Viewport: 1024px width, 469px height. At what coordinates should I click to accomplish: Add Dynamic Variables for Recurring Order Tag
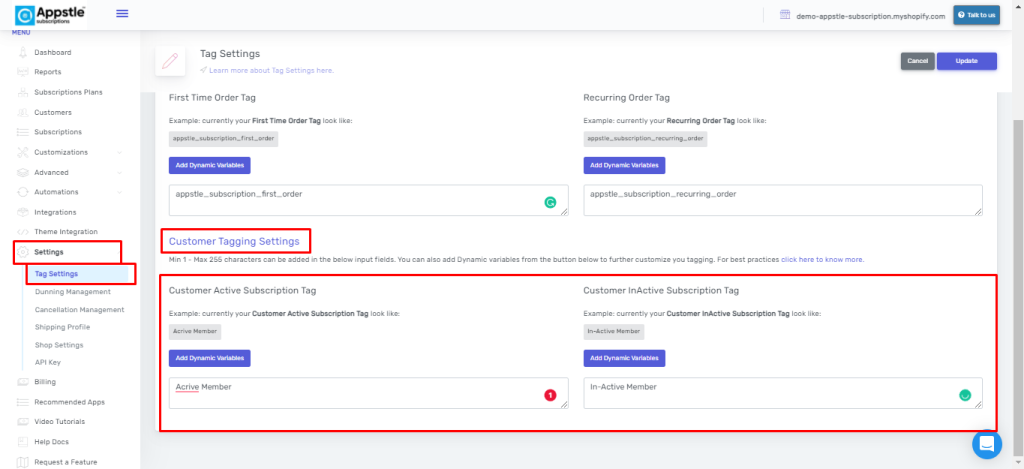click(624, 165)
